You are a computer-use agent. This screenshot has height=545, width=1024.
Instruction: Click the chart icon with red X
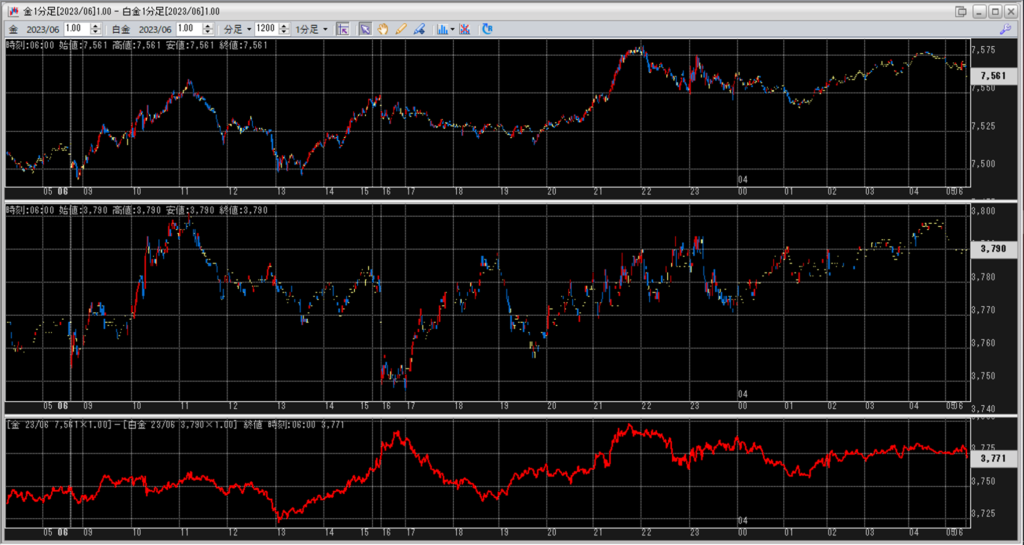coord(466,29)
